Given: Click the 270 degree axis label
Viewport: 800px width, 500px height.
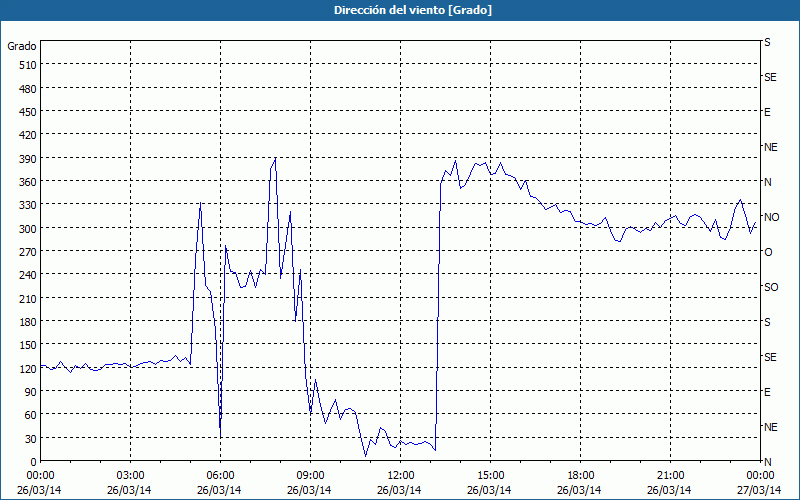Looking at the screenshot, I should click(29, 252).
